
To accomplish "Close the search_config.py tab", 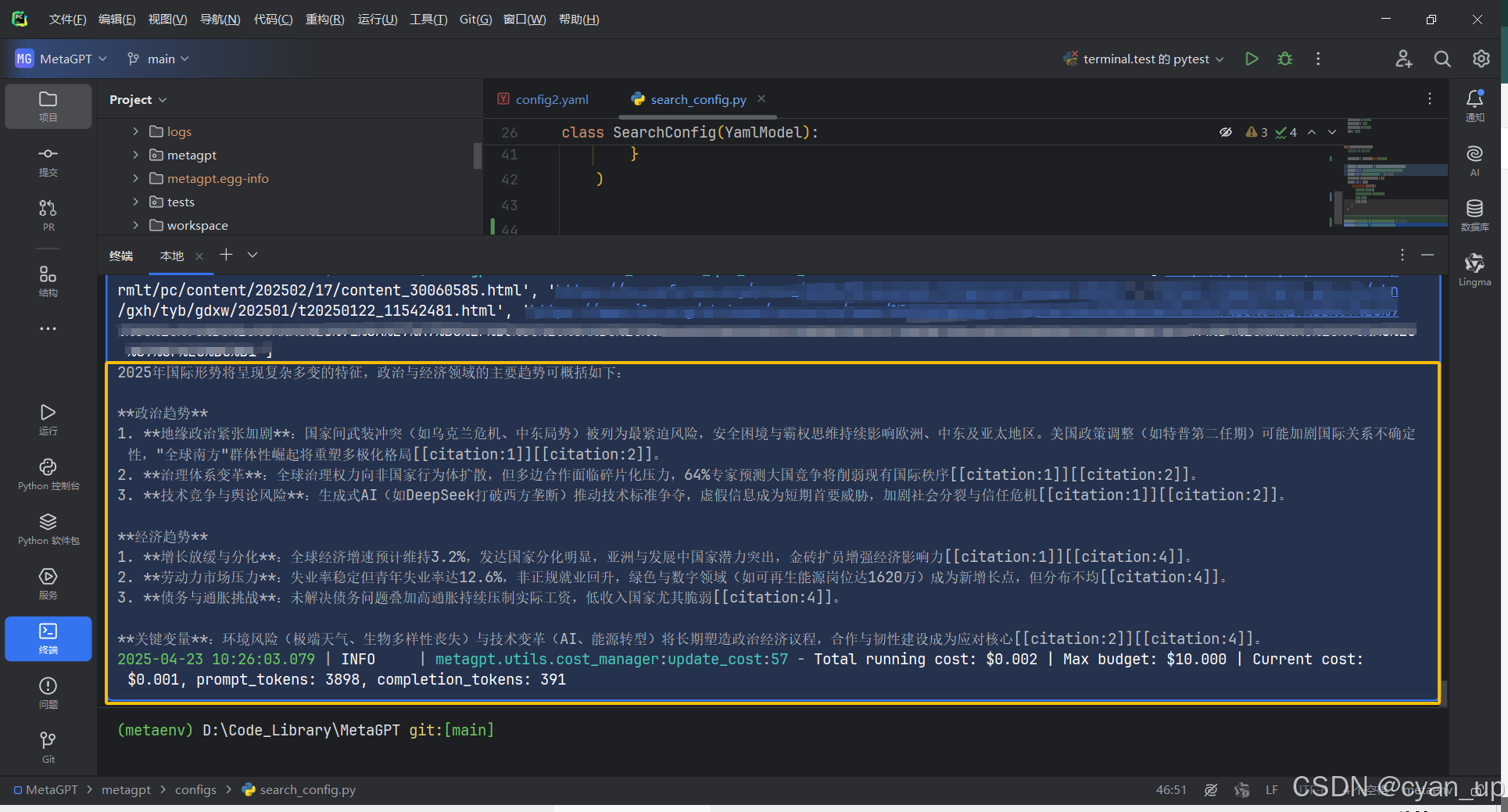I will tap(761, 99).
